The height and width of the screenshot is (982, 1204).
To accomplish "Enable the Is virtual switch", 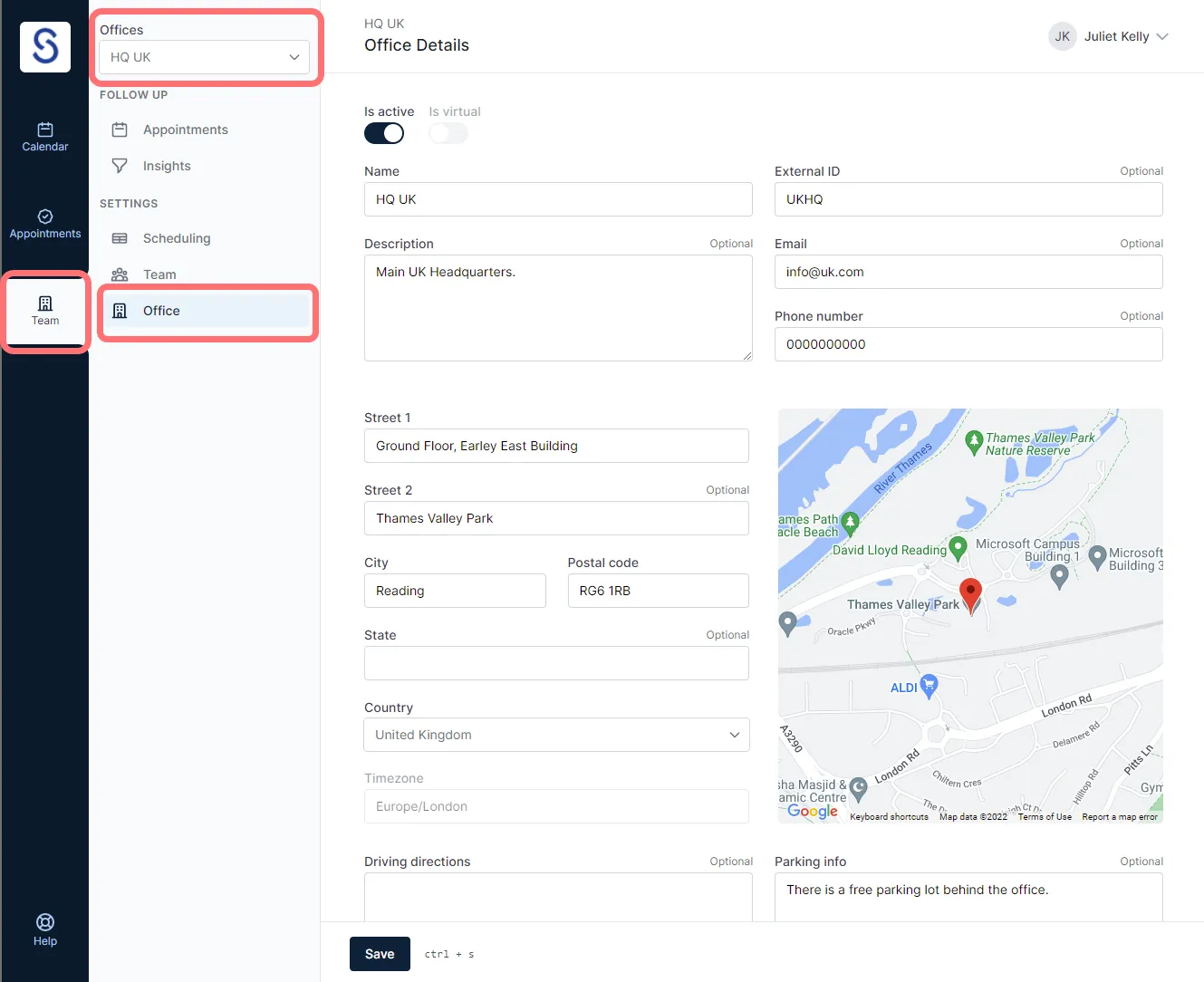I will 448,133.
